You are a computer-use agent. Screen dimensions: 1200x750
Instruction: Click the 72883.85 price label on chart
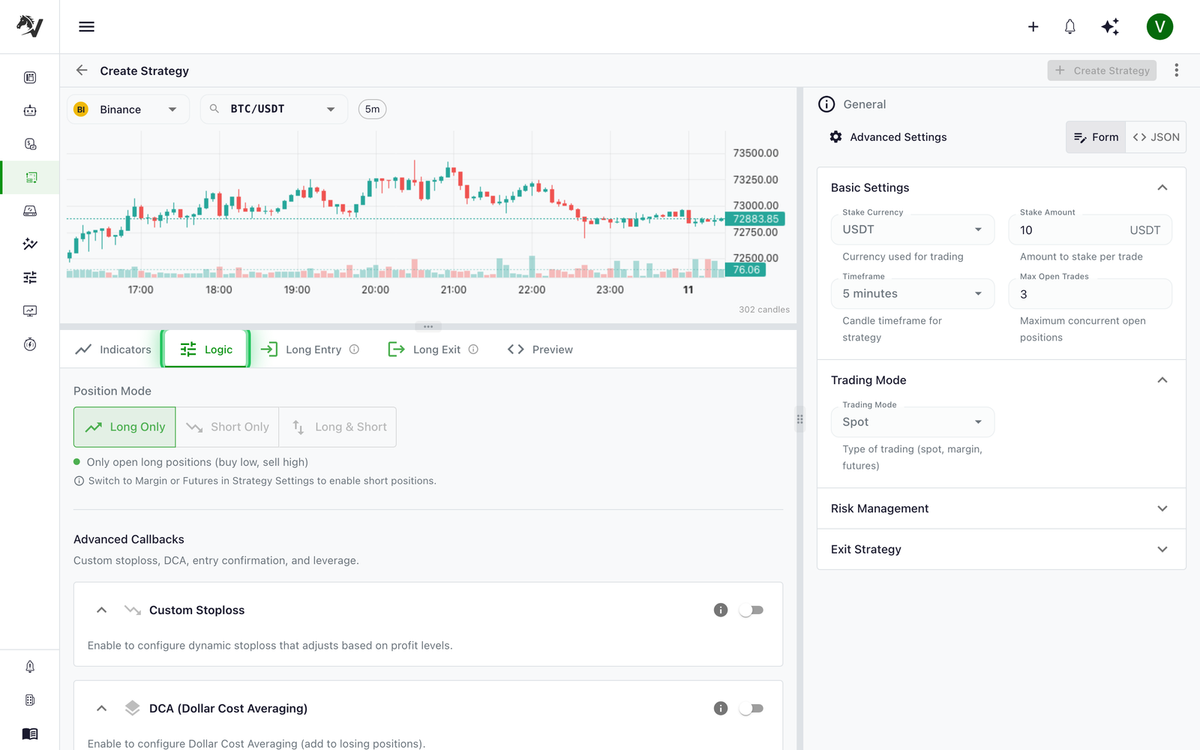[x=756, y=219]
